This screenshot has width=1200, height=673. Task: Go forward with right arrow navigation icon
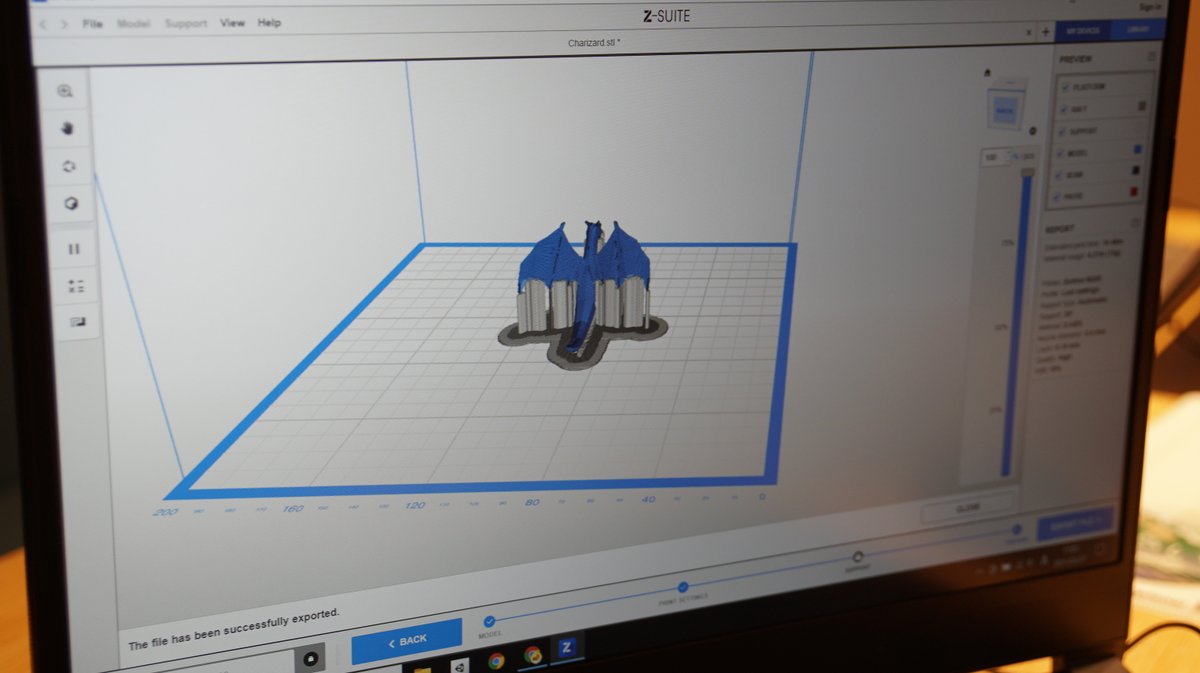coord(64,23)
